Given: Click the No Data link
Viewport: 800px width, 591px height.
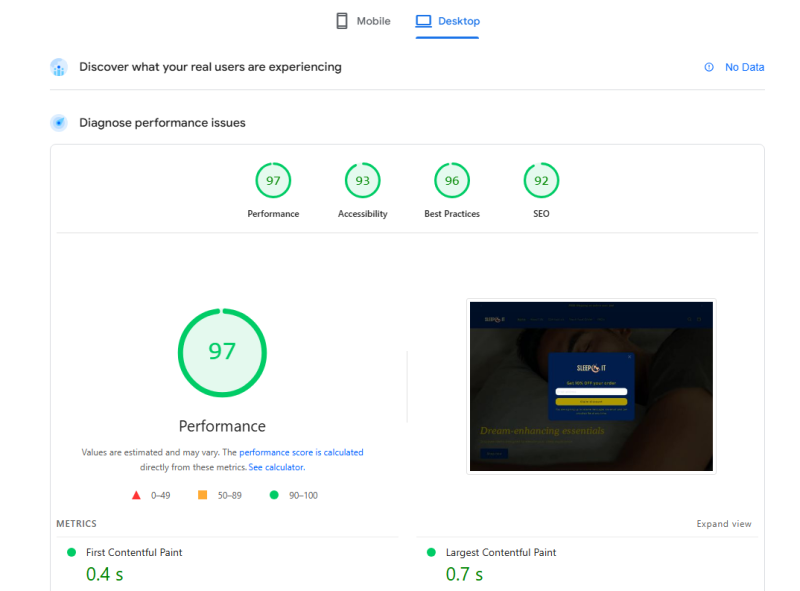Looking at the screenshot, I should point(744,67).
